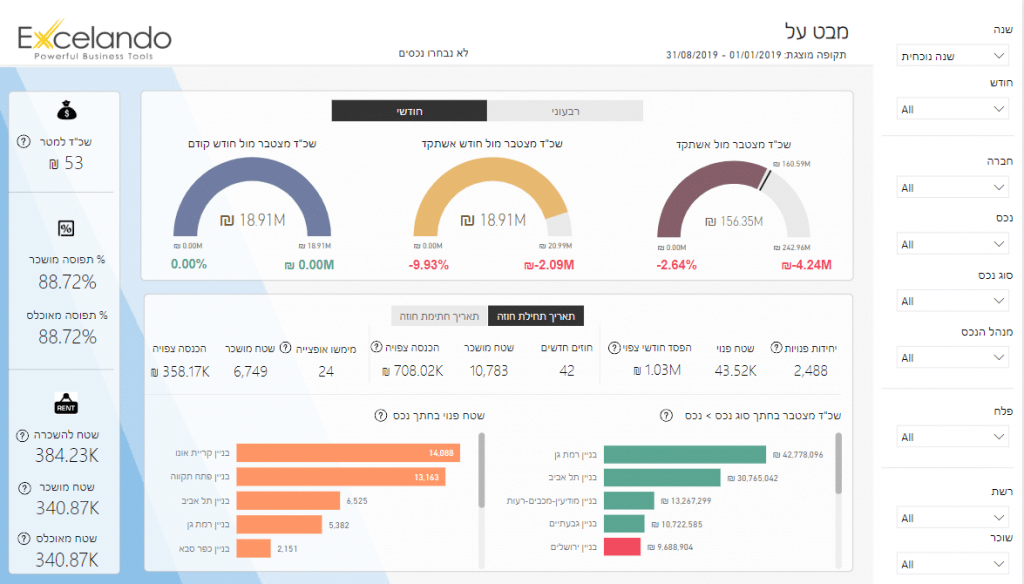Open help icon next to יחידות פנויות
Viewport: 1024px width, 584px height.
tap(776, 348)
